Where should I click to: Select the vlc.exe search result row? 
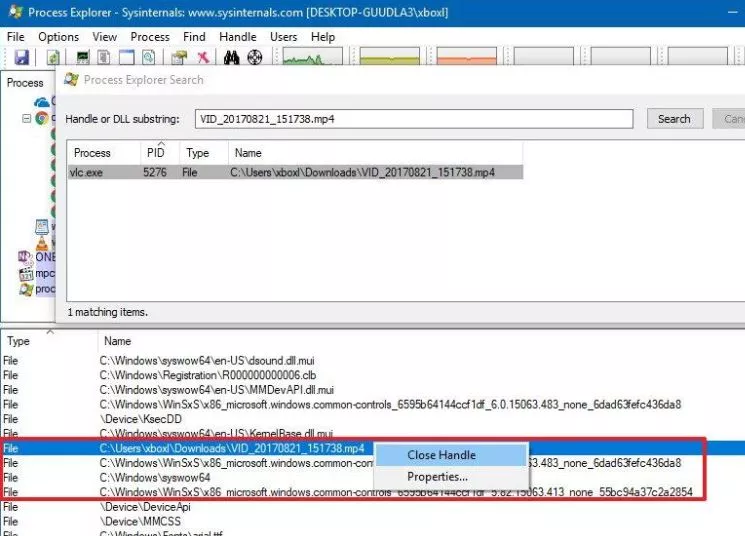click(295, 172)
